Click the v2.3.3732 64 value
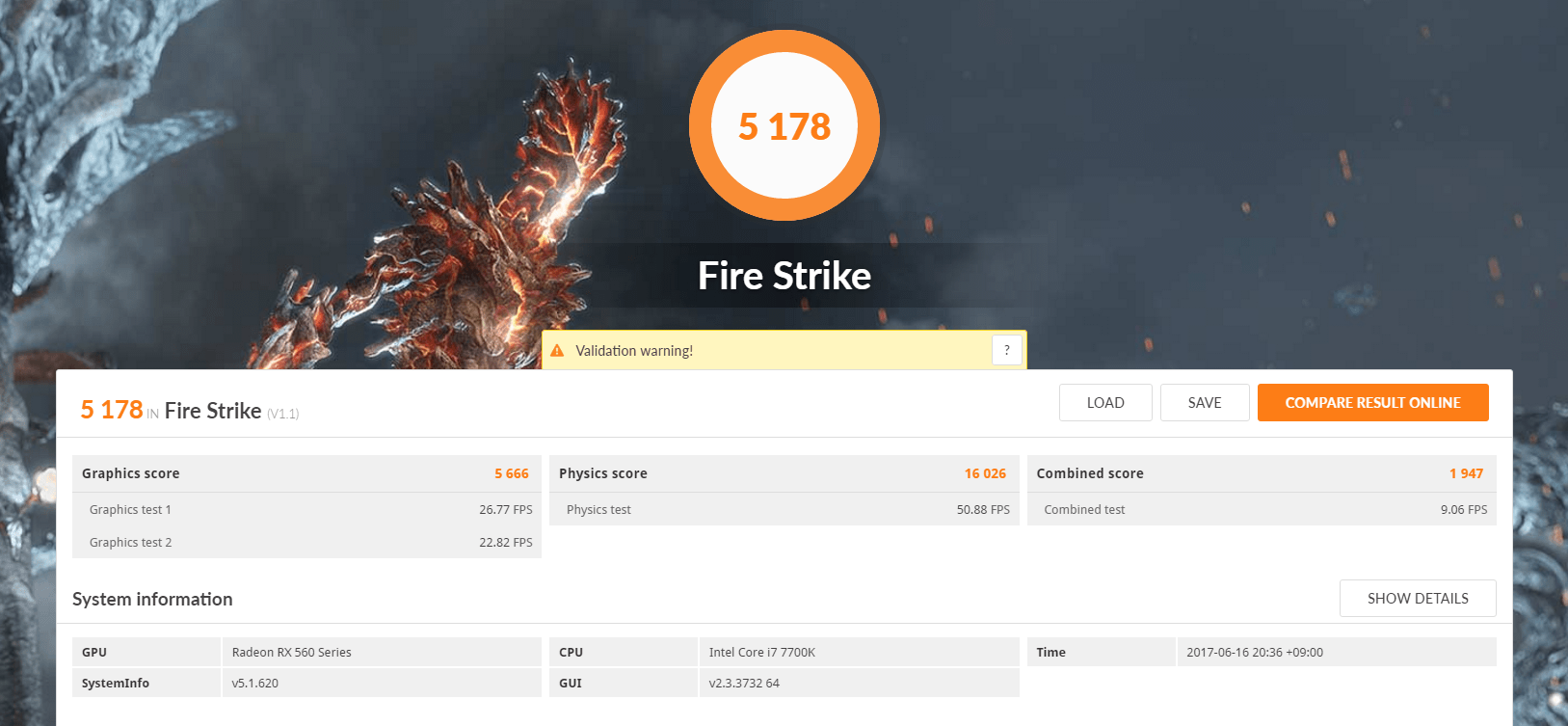Viewport: 1568px width, 726px height. coord(744,684)
